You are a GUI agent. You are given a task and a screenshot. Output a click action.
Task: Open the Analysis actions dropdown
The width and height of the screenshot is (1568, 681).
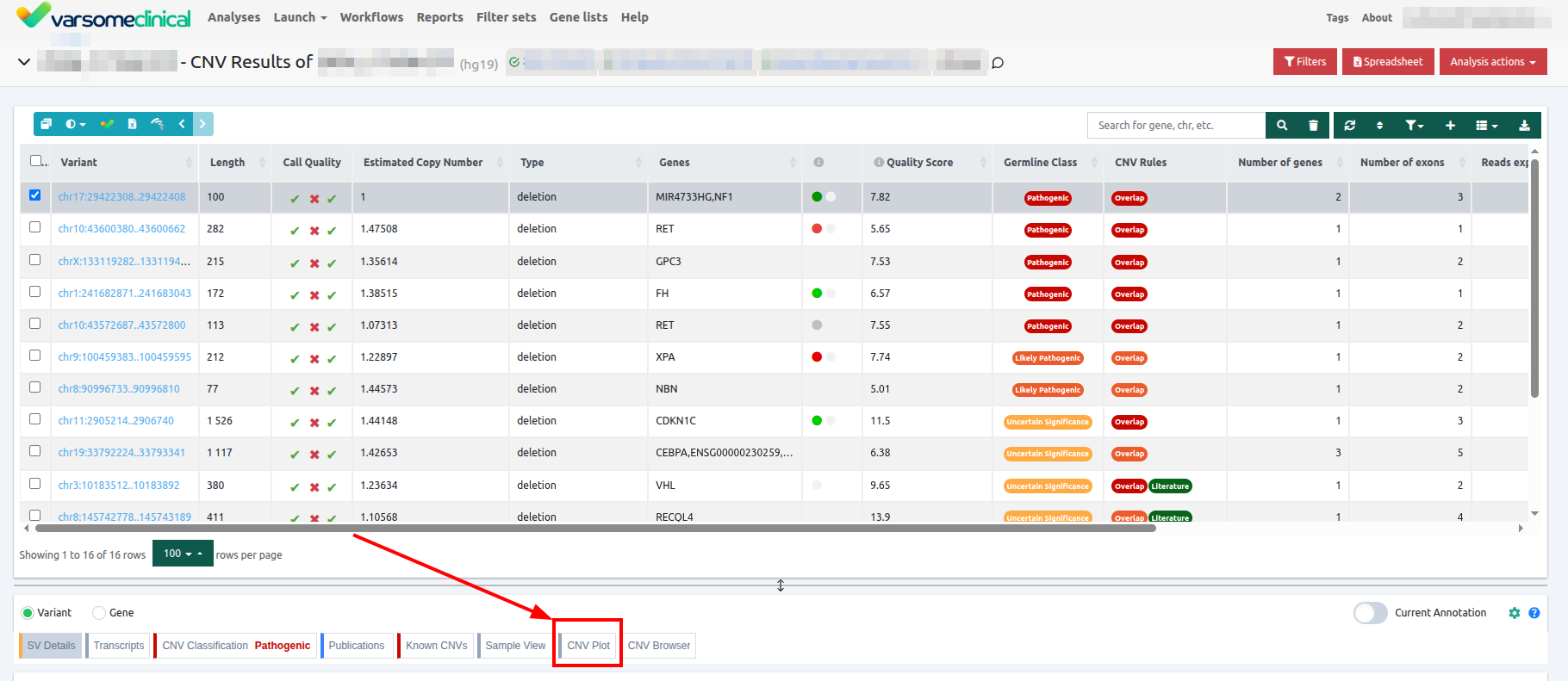coord(1492,62)
